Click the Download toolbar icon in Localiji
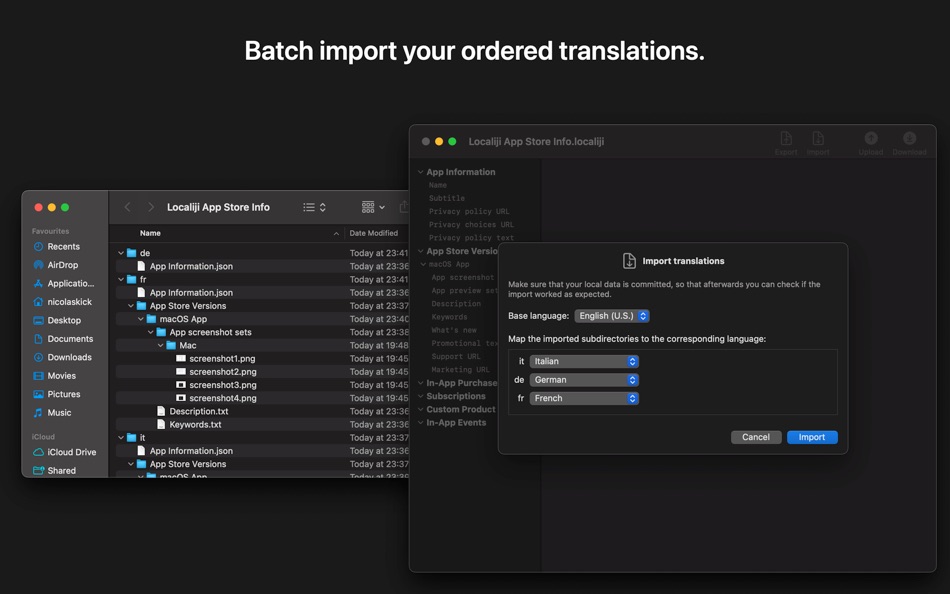Screen dimensions: 950x594 tap(909, 144)
